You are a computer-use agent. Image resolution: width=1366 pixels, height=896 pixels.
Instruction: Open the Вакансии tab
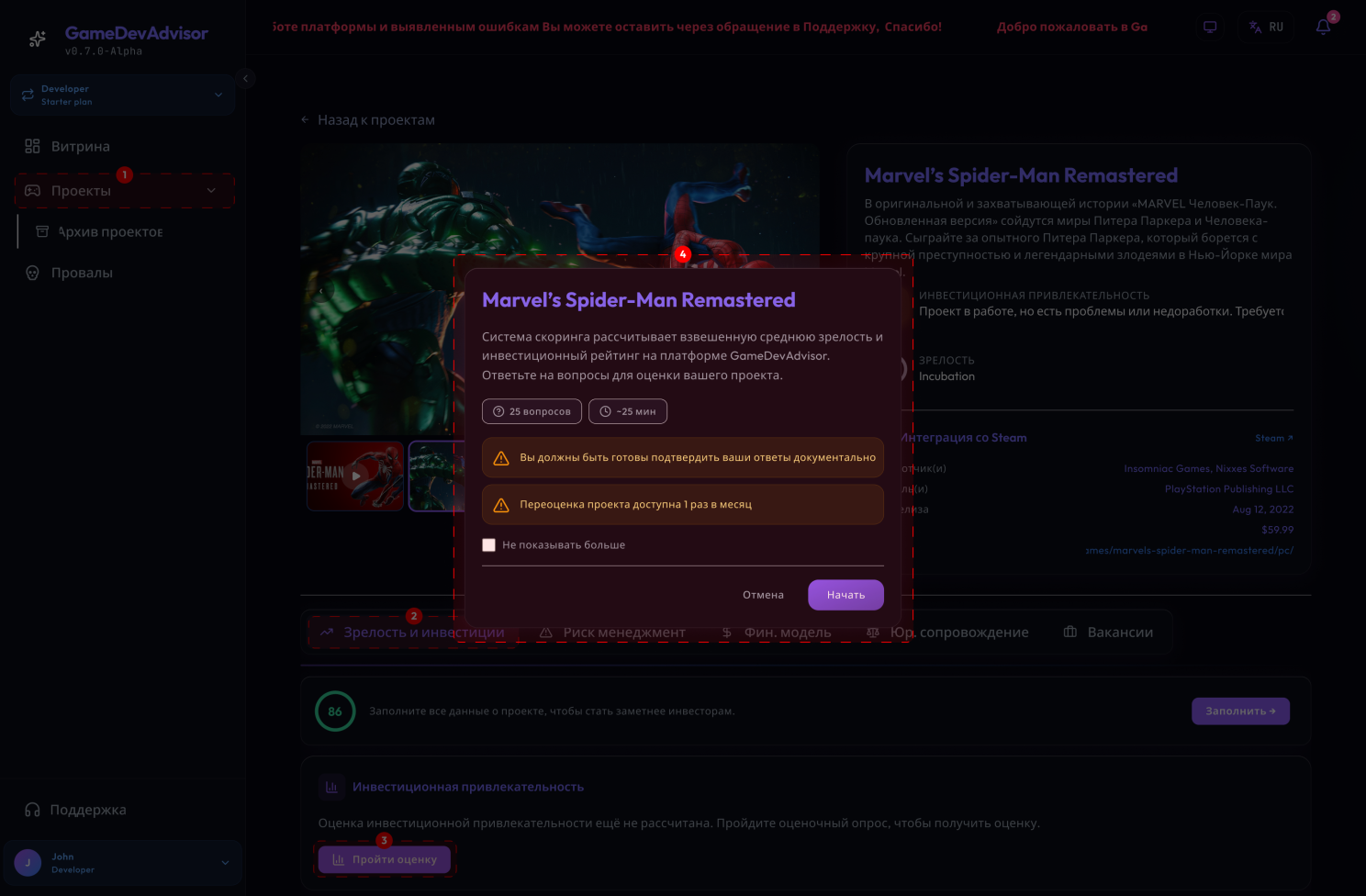coord(1108,633)
